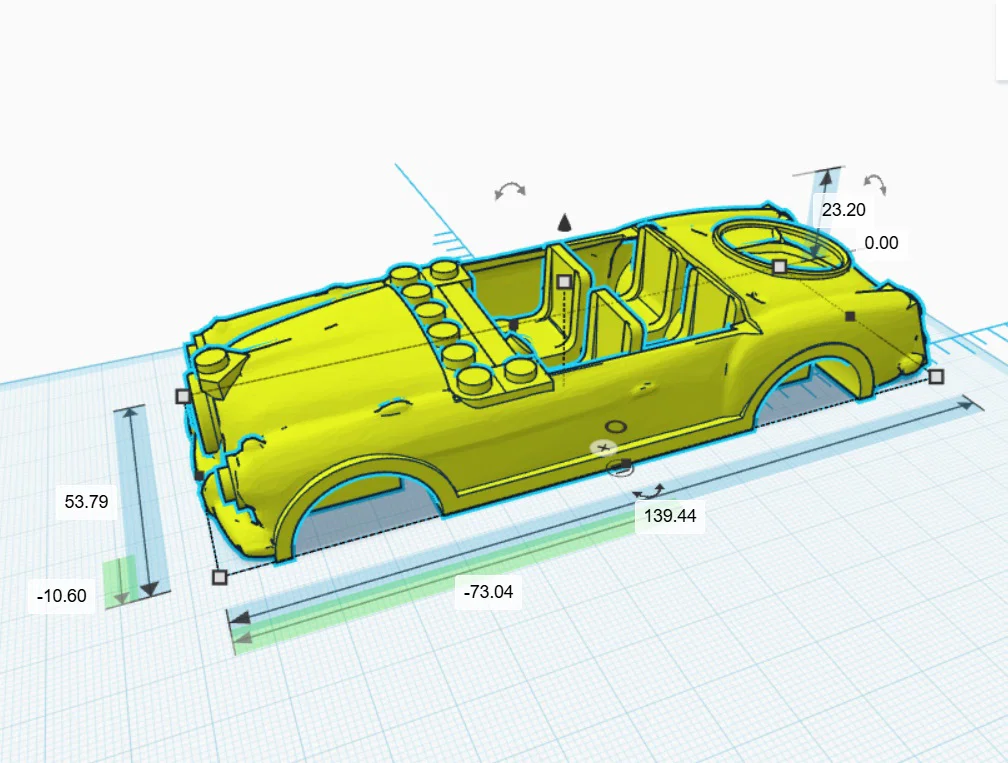
Task: Click the black midpoint handle by the front grille
Action: (x=199, y=476)
